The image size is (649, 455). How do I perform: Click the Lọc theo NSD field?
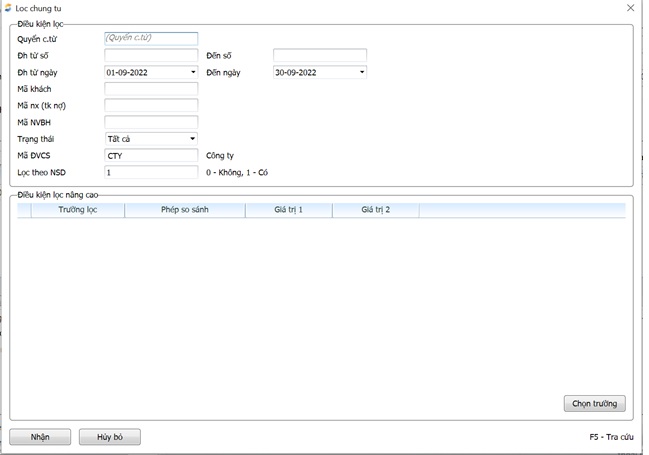(151, 172)
